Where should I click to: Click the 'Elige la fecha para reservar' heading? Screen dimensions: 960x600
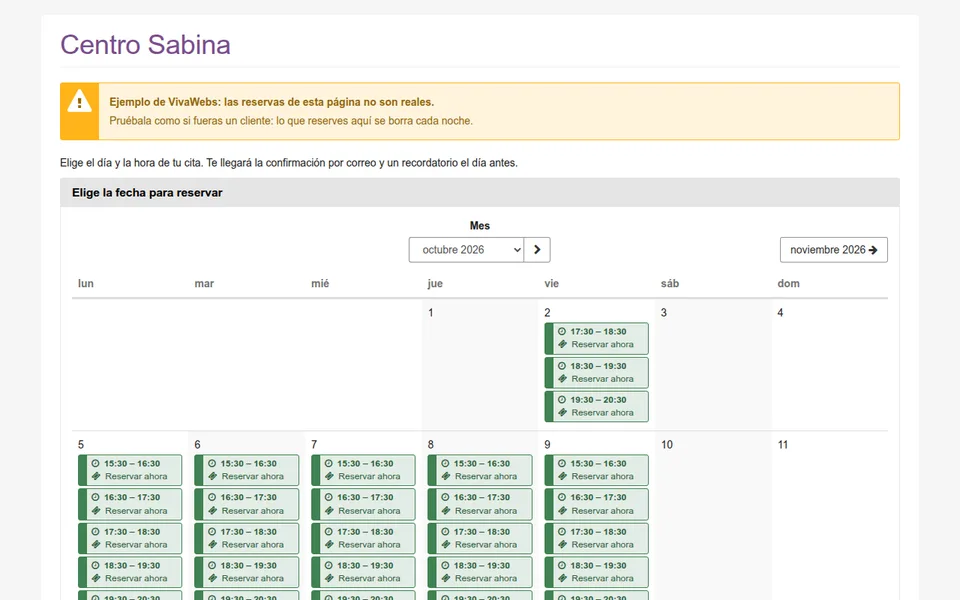point(147,193)
